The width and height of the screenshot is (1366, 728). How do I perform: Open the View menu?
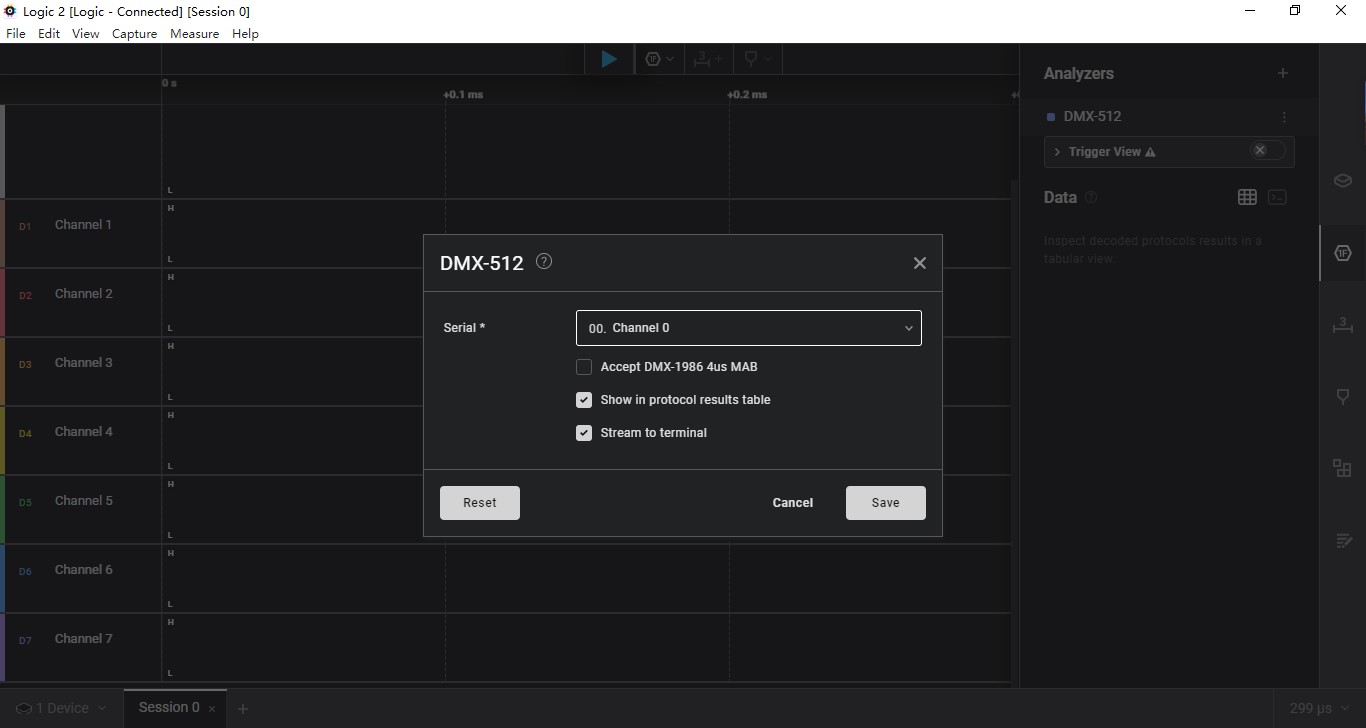[x=86, y=34]
